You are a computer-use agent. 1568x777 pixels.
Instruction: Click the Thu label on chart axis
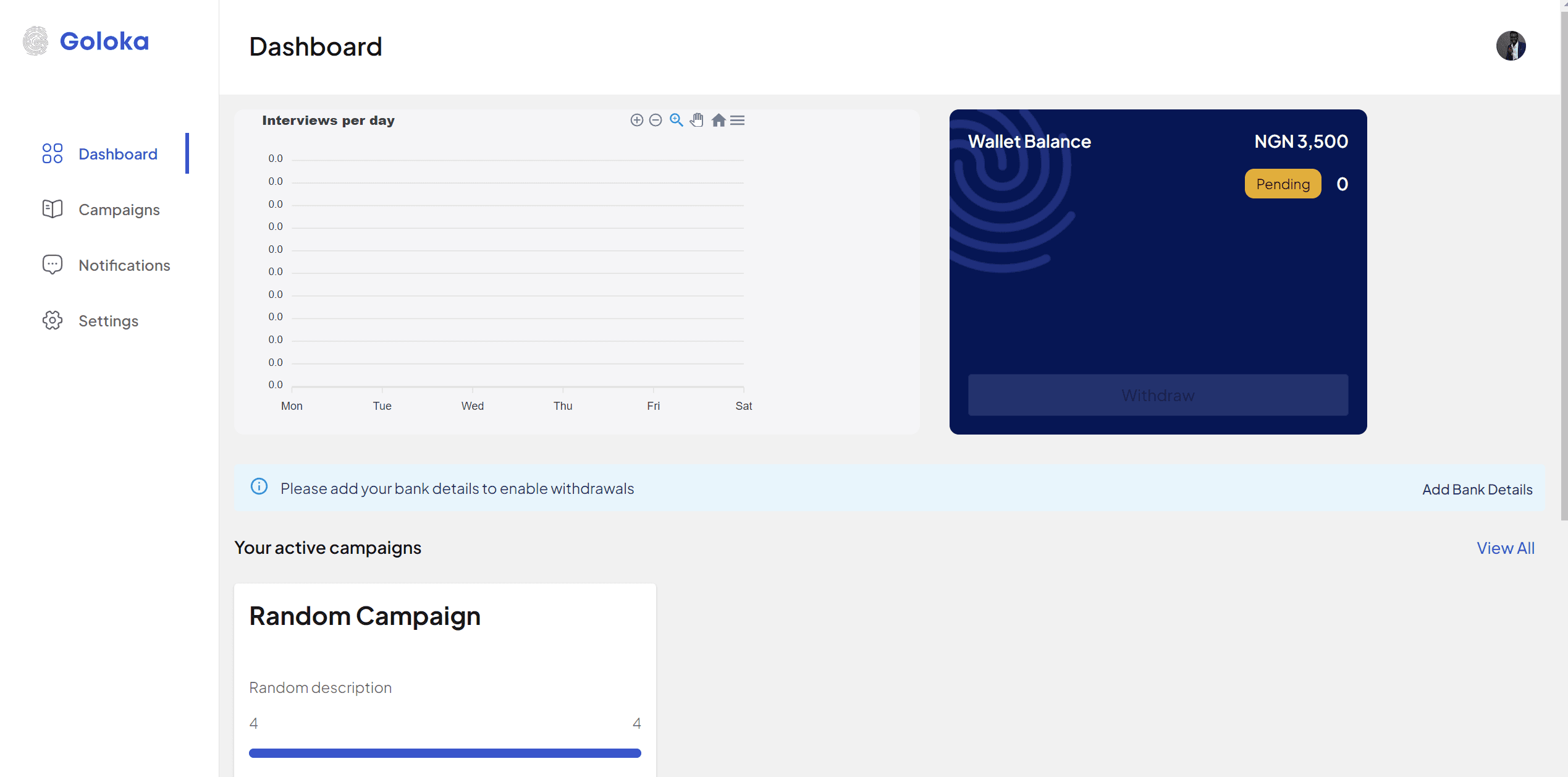click(x=563, y=406)
